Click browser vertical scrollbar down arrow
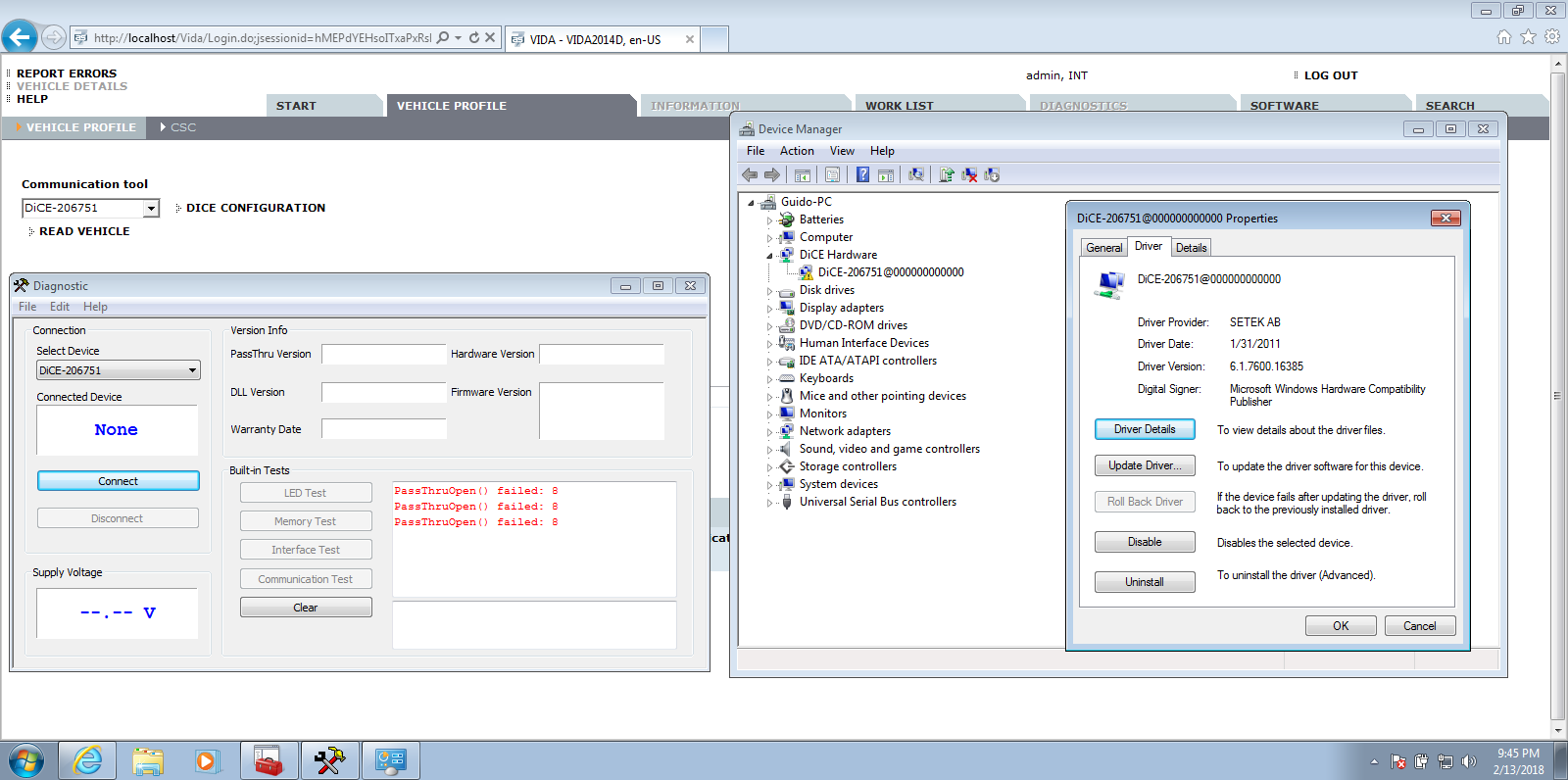This screenshot has width=1568, height=780. 1558,730
